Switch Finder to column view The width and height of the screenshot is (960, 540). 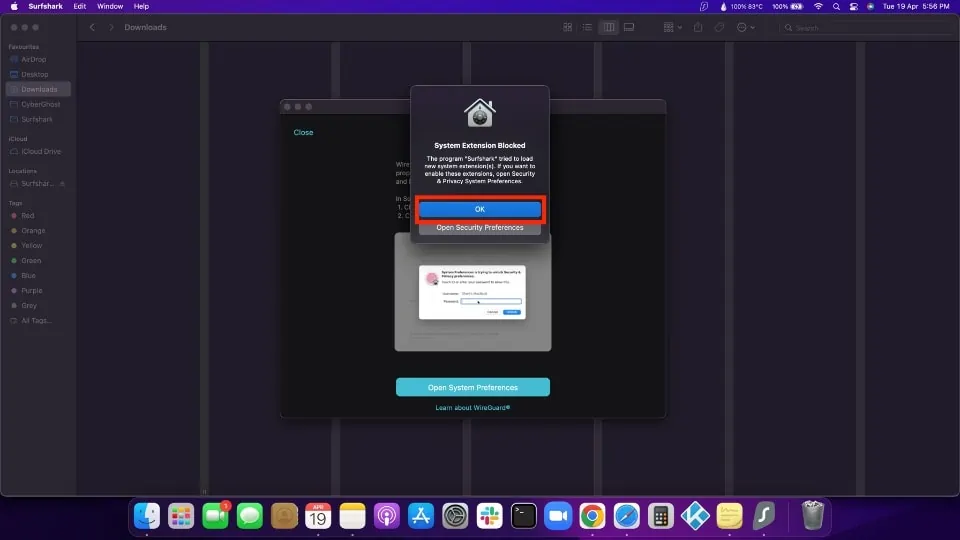click(x=609, y=28)
